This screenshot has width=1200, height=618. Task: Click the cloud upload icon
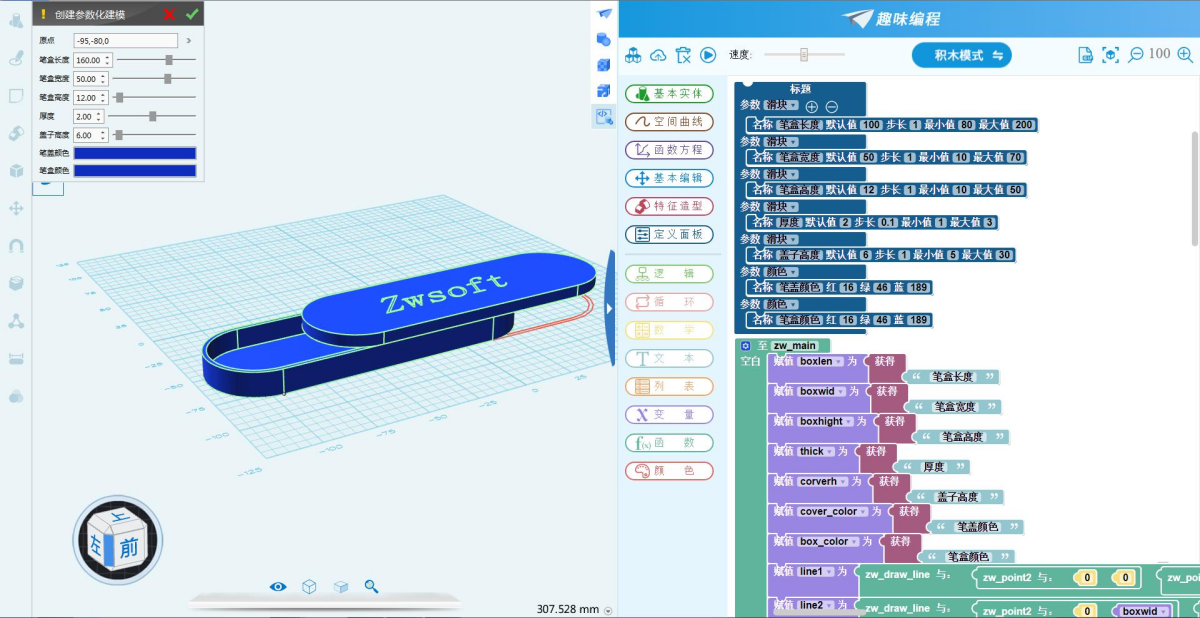tap(658, 55)
